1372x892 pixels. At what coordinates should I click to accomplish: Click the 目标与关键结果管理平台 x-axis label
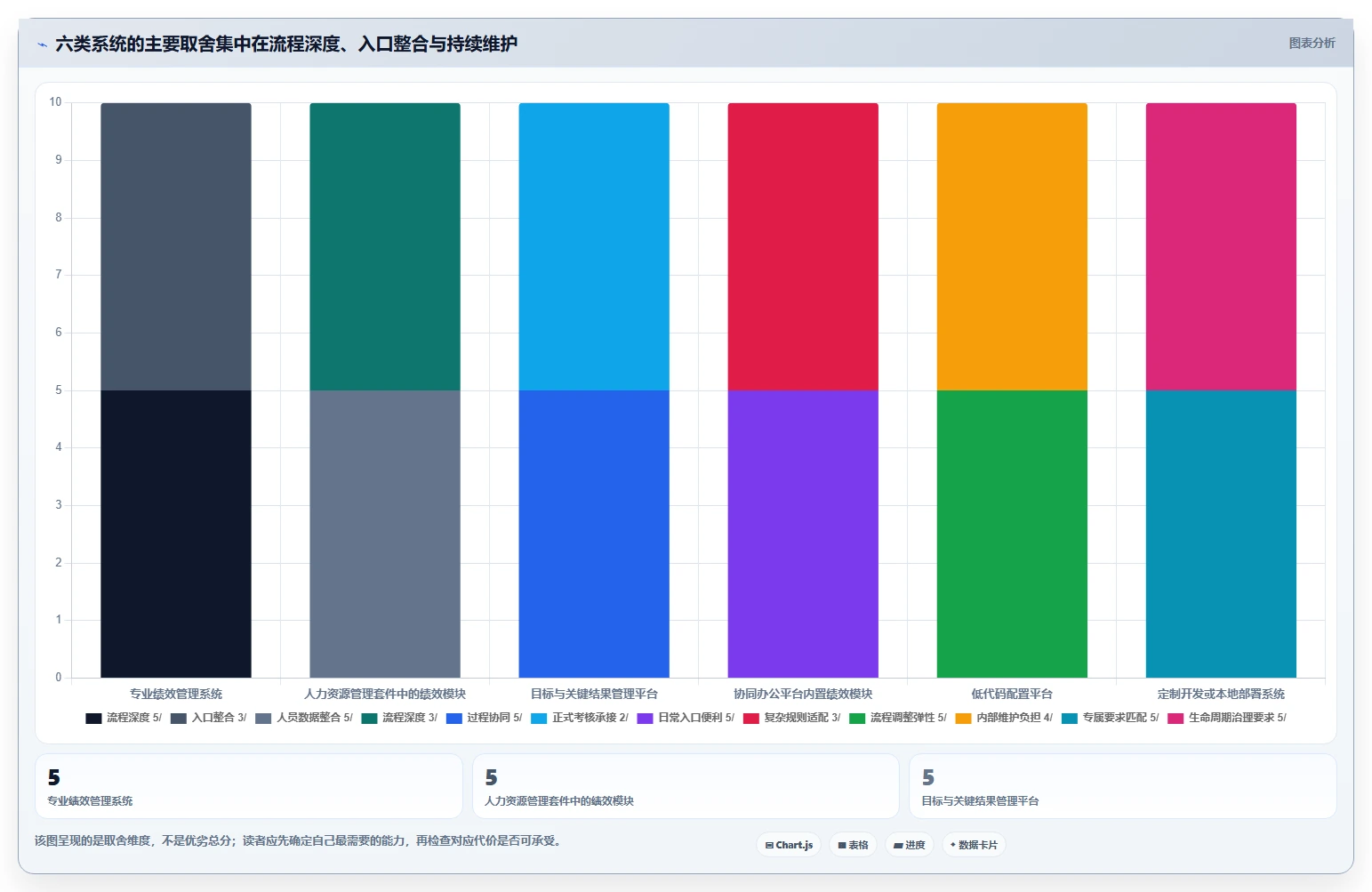click(x=594, y=694)
